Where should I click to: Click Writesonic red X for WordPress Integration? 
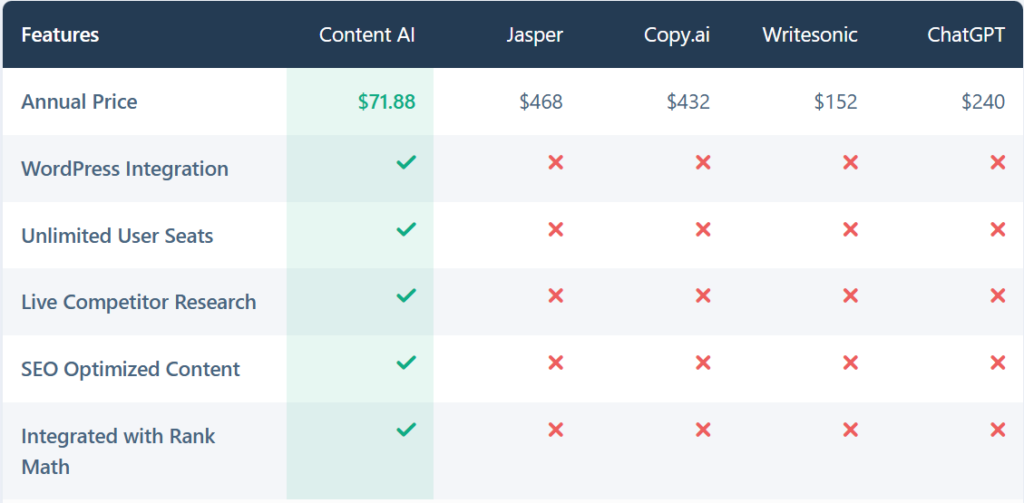[850, 162]
